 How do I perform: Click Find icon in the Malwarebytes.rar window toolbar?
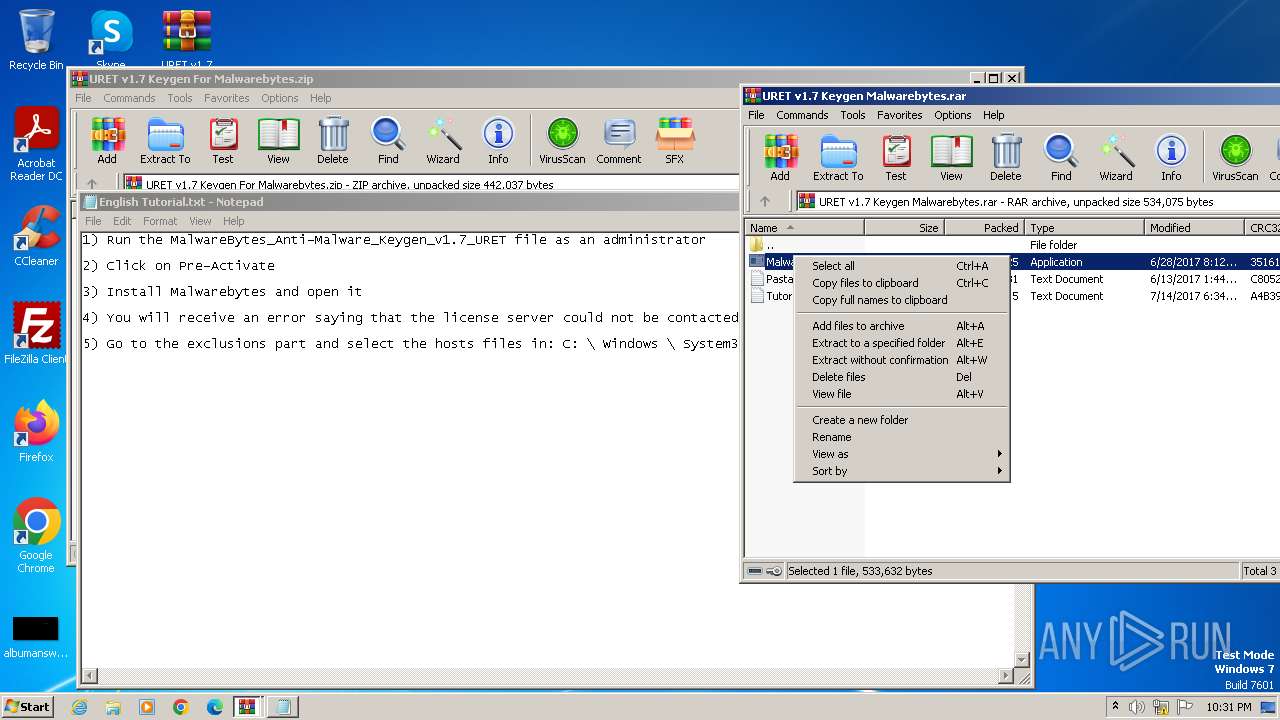point(1061,157)
